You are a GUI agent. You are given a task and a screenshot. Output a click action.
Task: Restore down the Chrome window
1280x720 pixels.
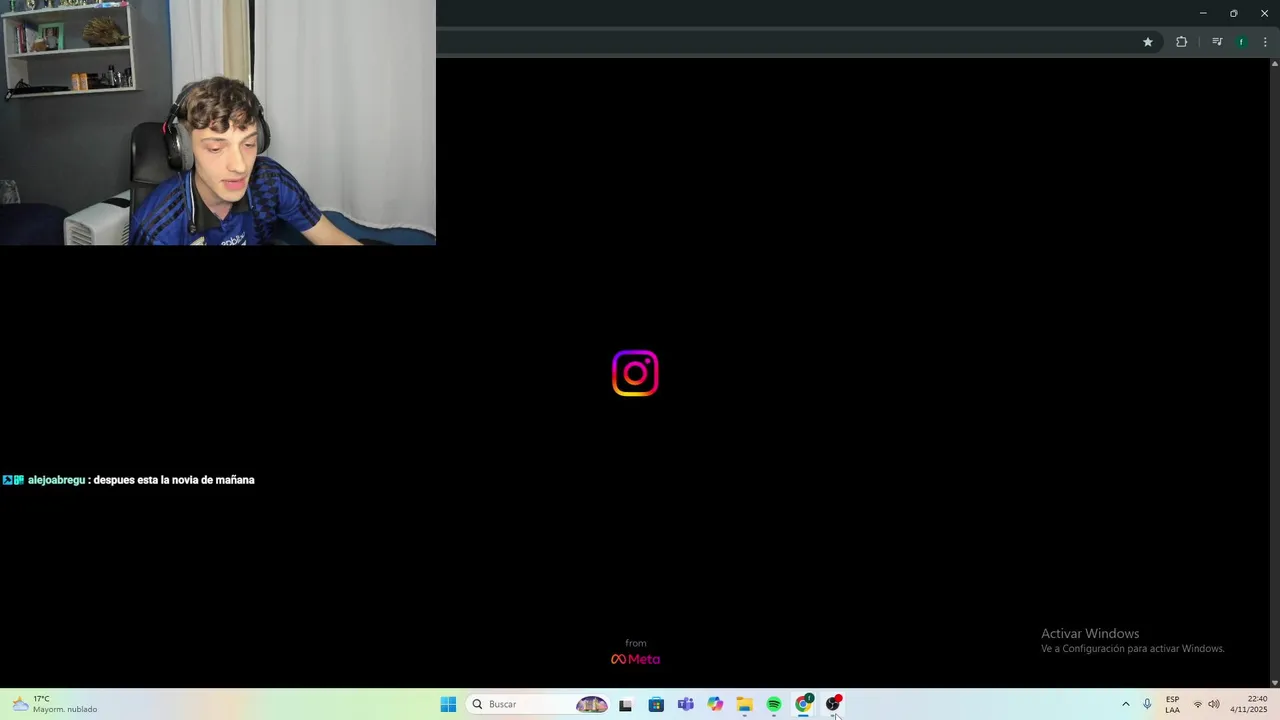tap(1233, 13)
